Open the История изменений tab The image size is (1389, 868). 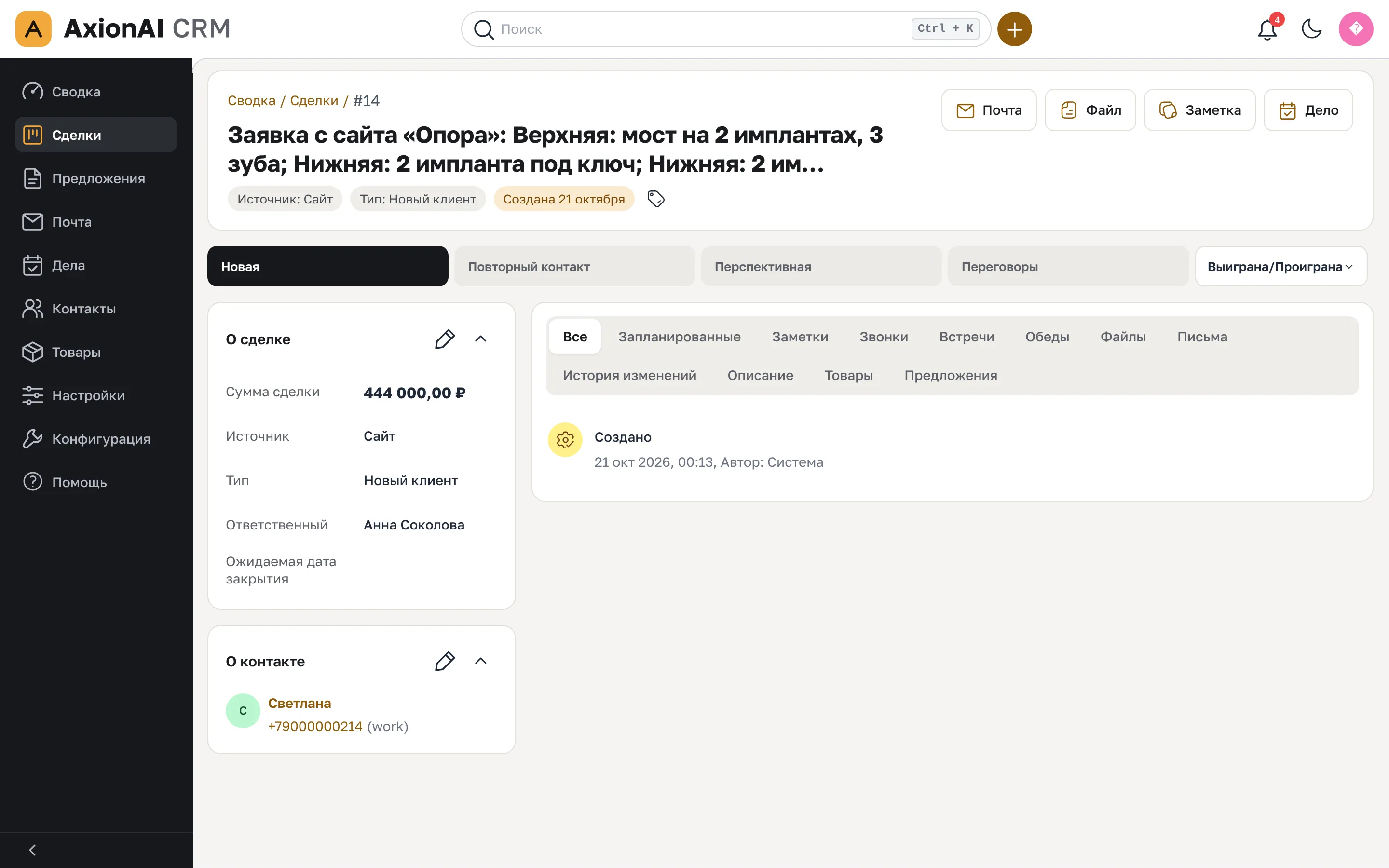629,376
